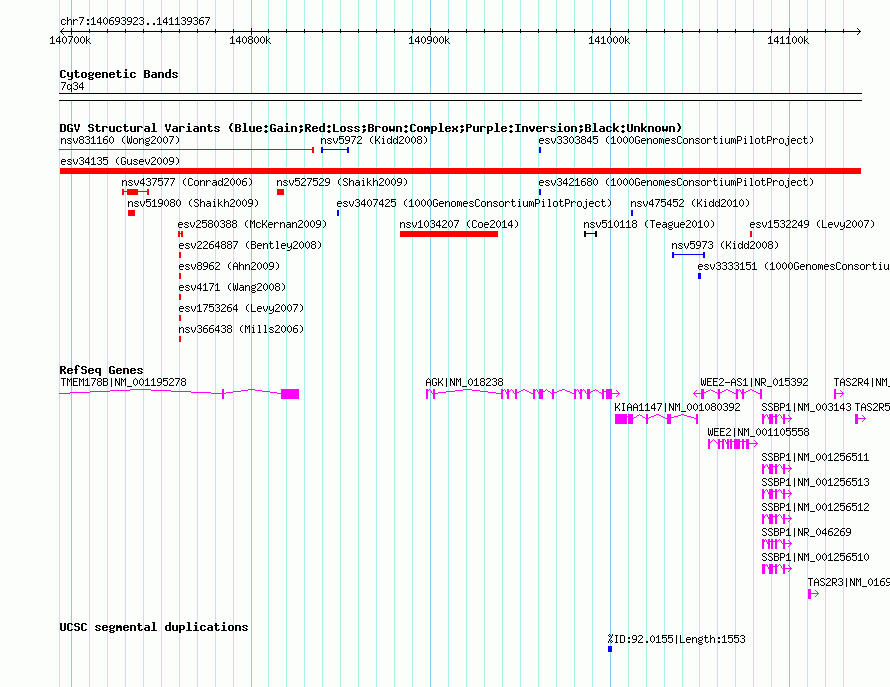Viewport: 890px width, 687px height.
Task: Select the nsv510118 (Teague2010) label
Action: tap(649, 224)
